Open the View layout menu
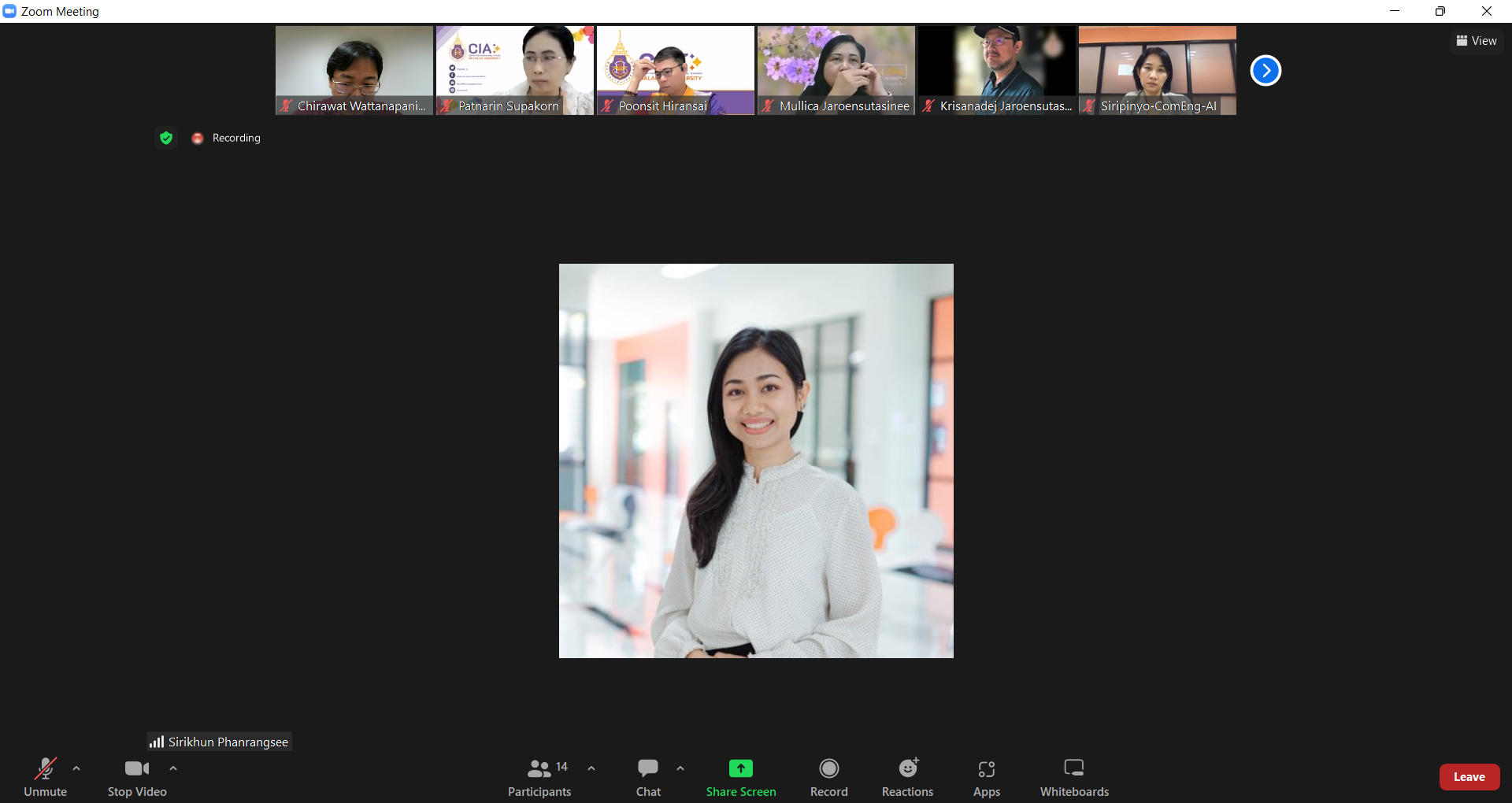 pyautogui.click(x=1477, y=41)
